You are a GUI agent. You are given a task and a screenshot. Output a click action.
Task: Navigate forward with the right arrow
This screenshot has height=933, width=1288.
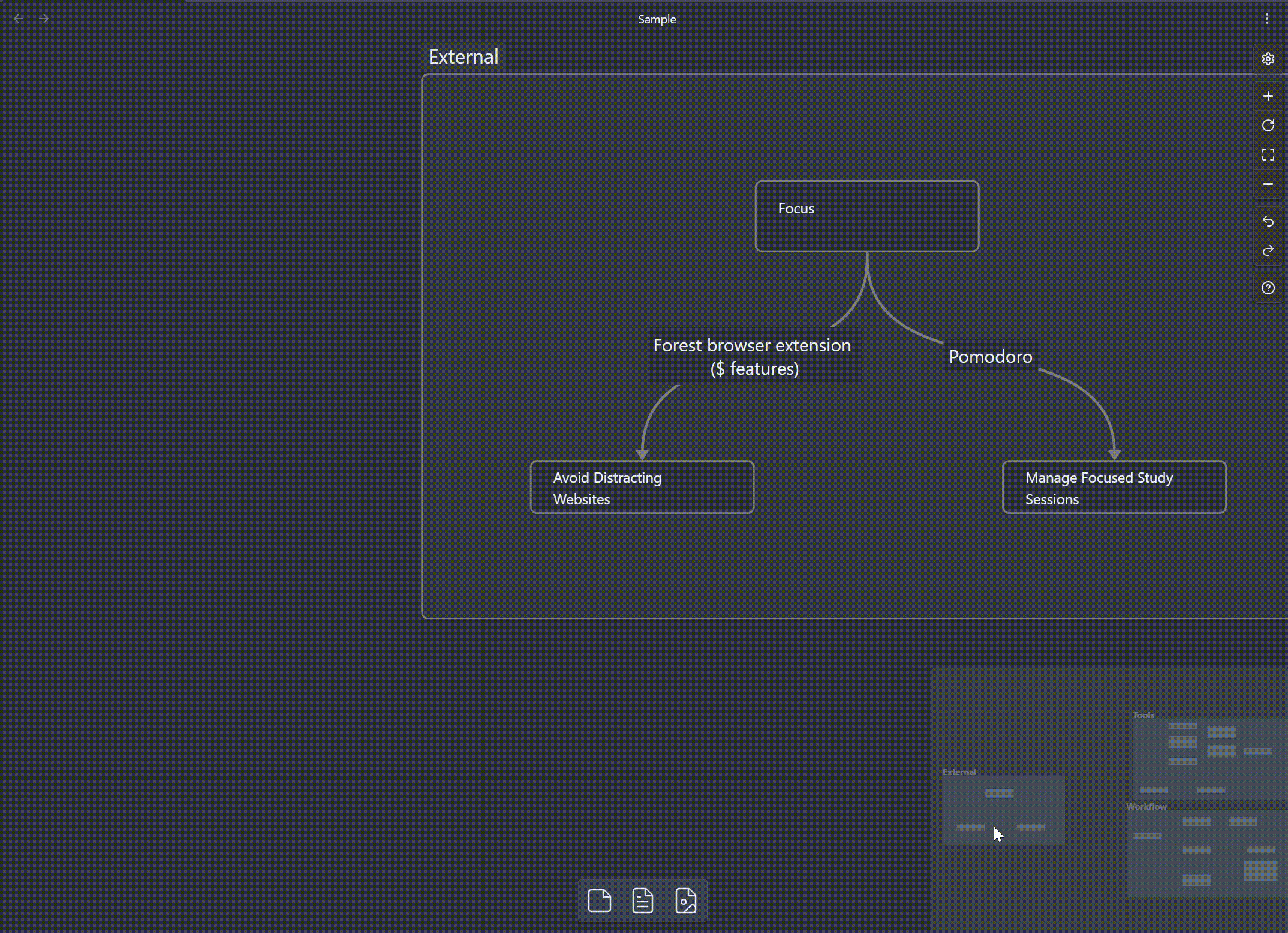(x=44, y=19)
